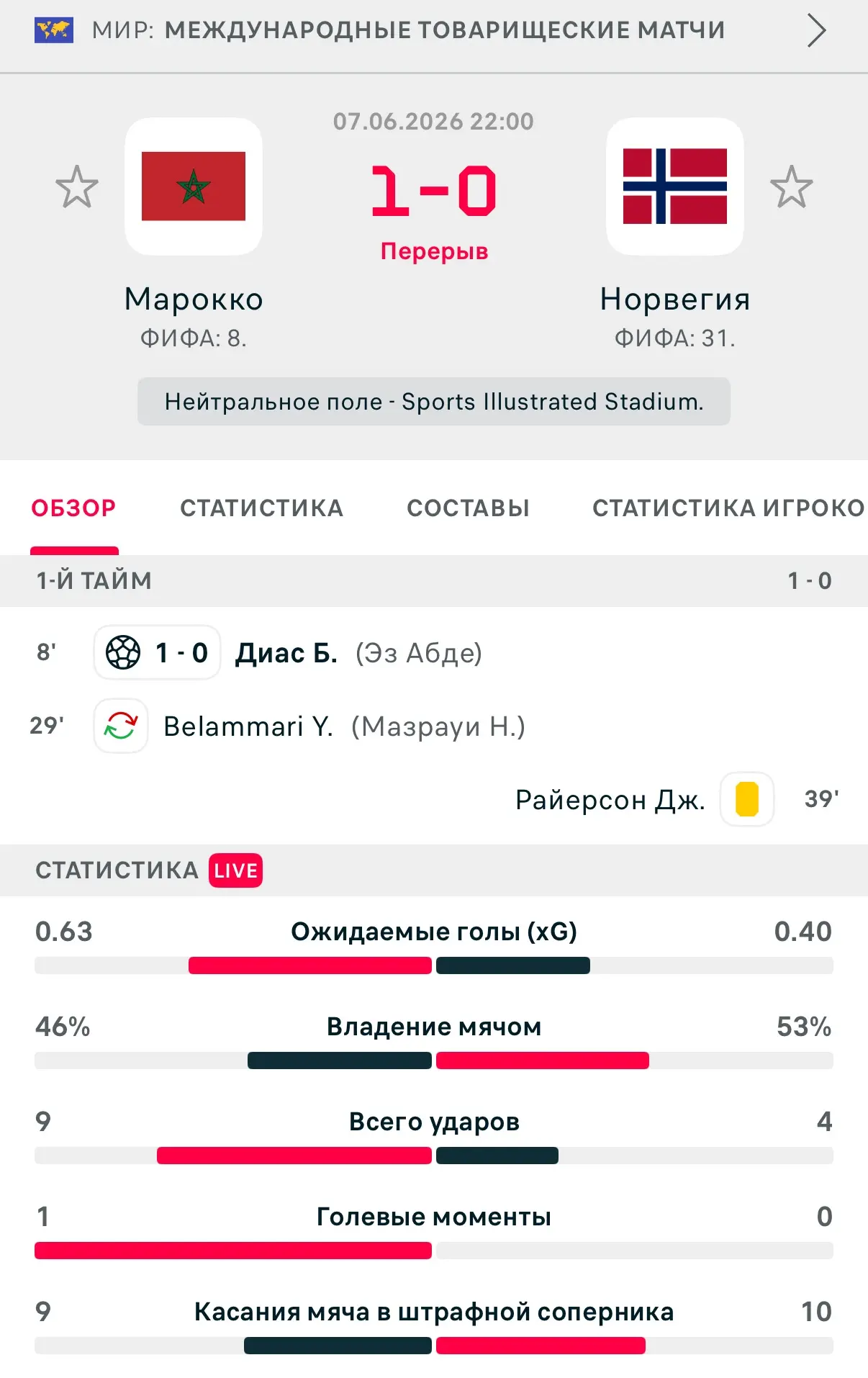This screenshot has width=868, height=1378.
Task: Open the Morocco flag team page
Action: pos(194,186)
